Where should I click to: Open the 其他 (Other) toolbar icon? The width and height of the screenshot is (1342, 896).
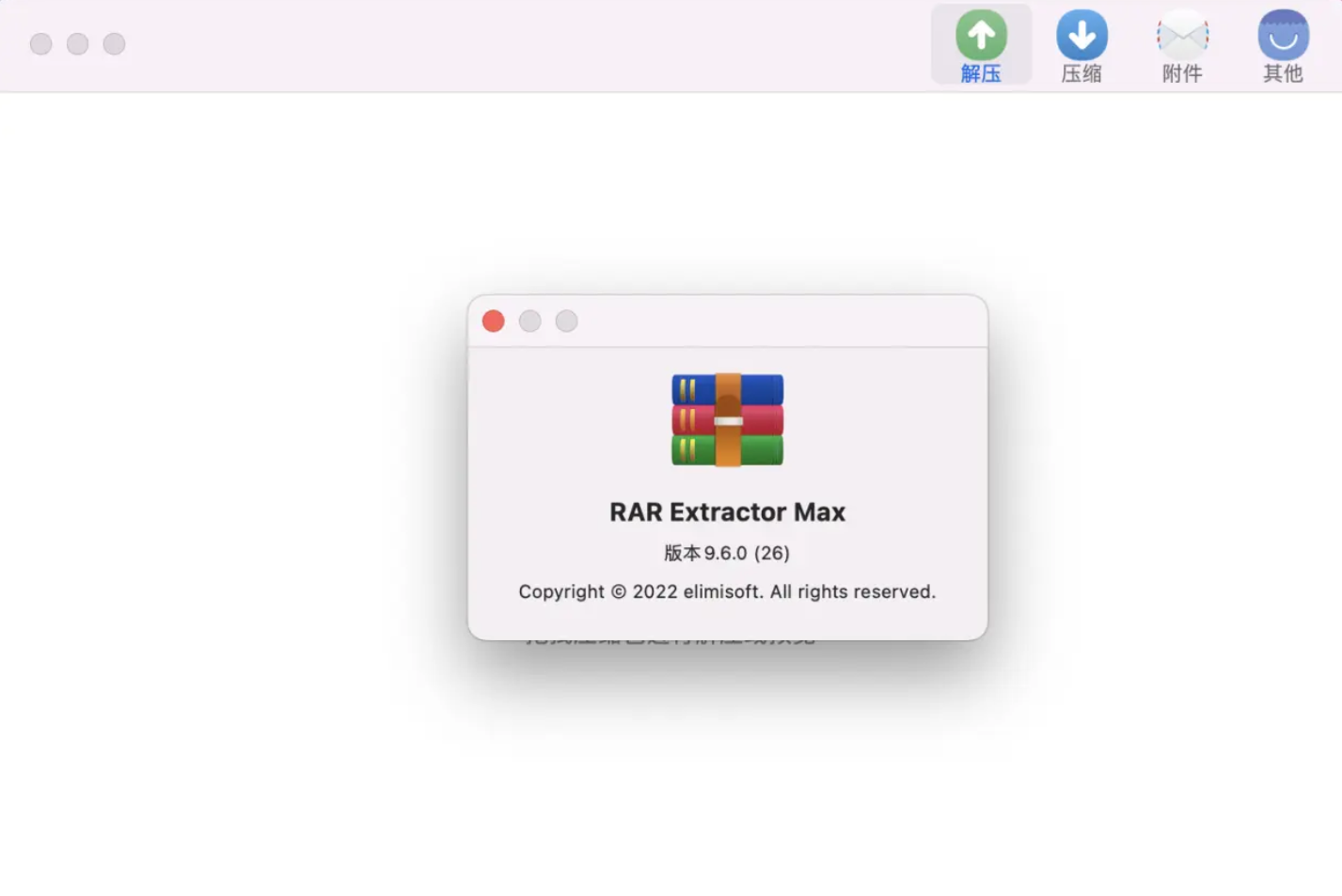(1283, 44)
